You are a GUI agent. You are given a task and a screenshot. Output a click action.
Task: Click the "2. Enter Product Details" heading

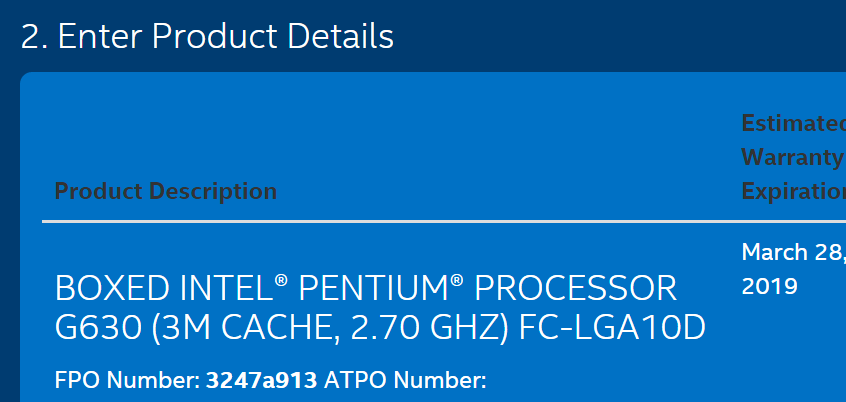pyautogui.click(x=207, y=37)
